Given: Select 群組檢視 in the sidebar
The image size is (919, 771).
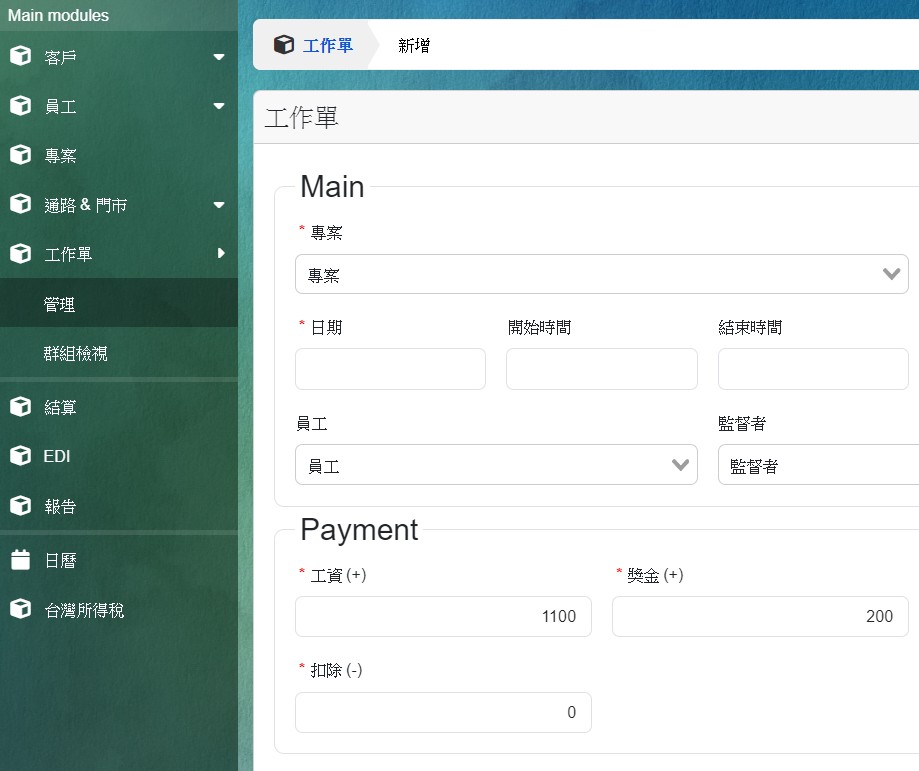Looking at the screenshot, I should click(x=76, y=353).
